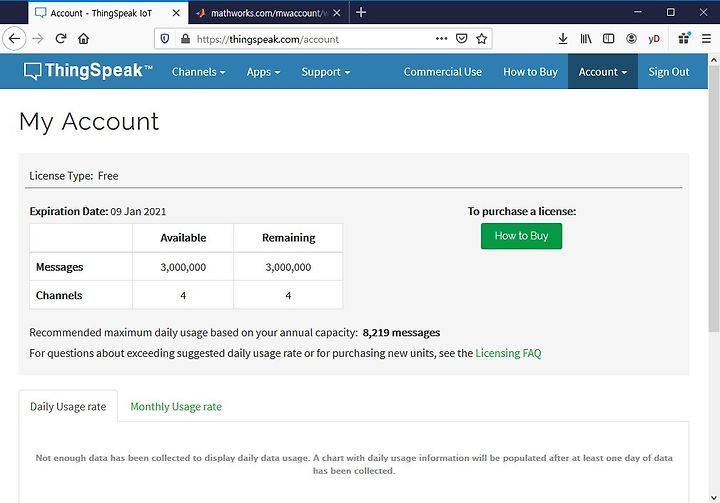
Task: Click the Available column header
Action: point(183,238)
